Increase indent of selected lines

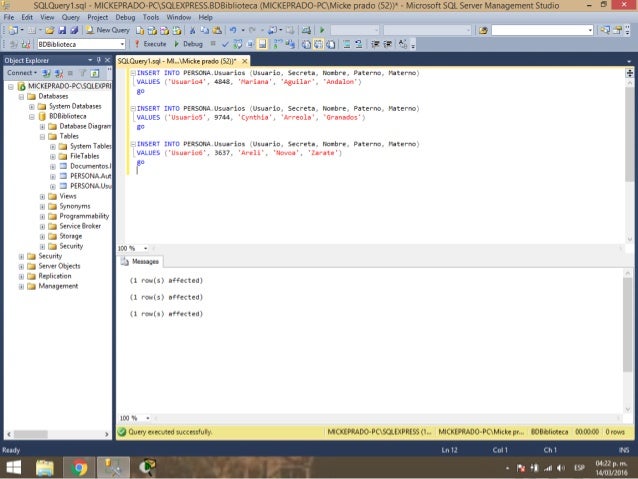point(387,44)
